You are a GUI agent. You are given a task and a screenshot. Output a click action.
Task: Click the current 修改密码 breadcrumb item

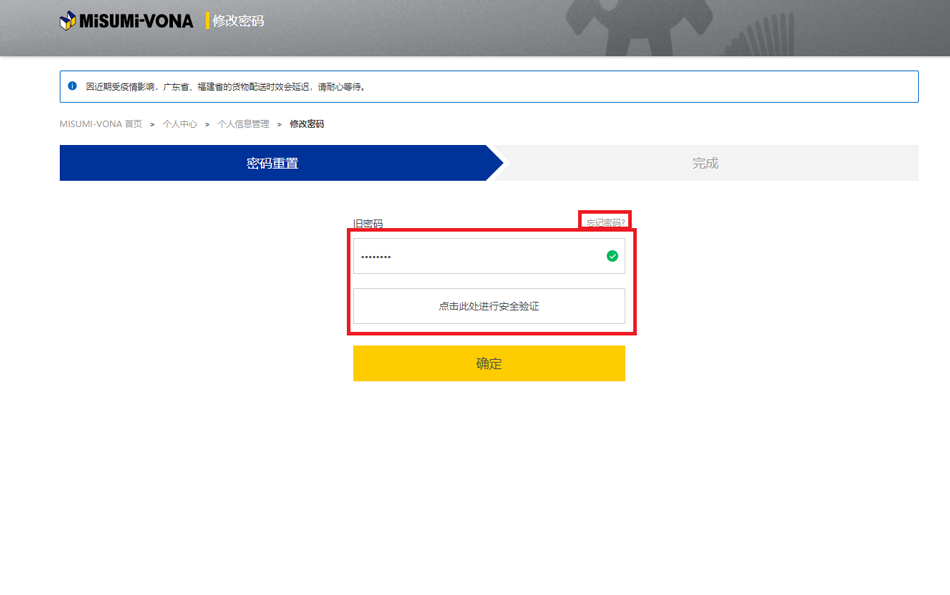307,124
